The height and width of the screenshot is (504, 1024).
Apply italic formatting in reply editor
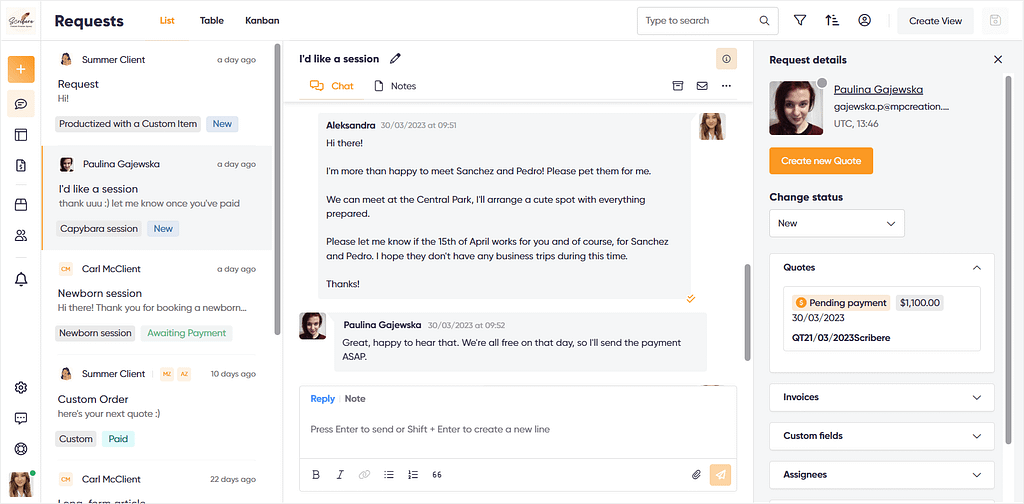pyautogui.click(x=340, y=475)
